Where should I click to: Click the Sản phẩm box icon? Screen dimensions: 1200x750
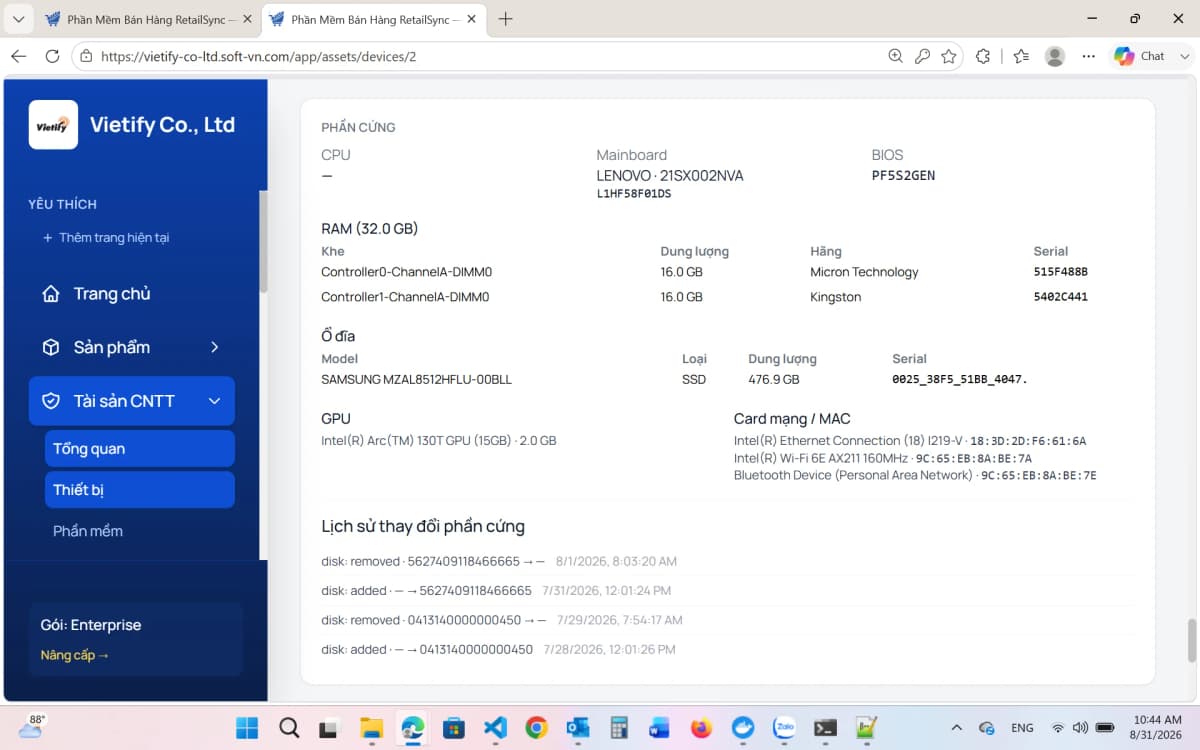tap(51, 348)
